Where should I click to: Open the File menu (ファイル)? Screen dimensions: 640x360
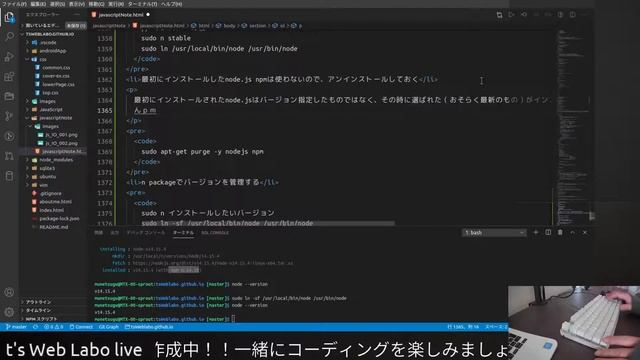14,4
